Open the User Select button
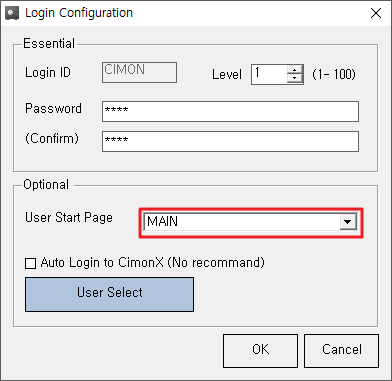This screenshot has width=392, height=381. (x=109, y=294)
